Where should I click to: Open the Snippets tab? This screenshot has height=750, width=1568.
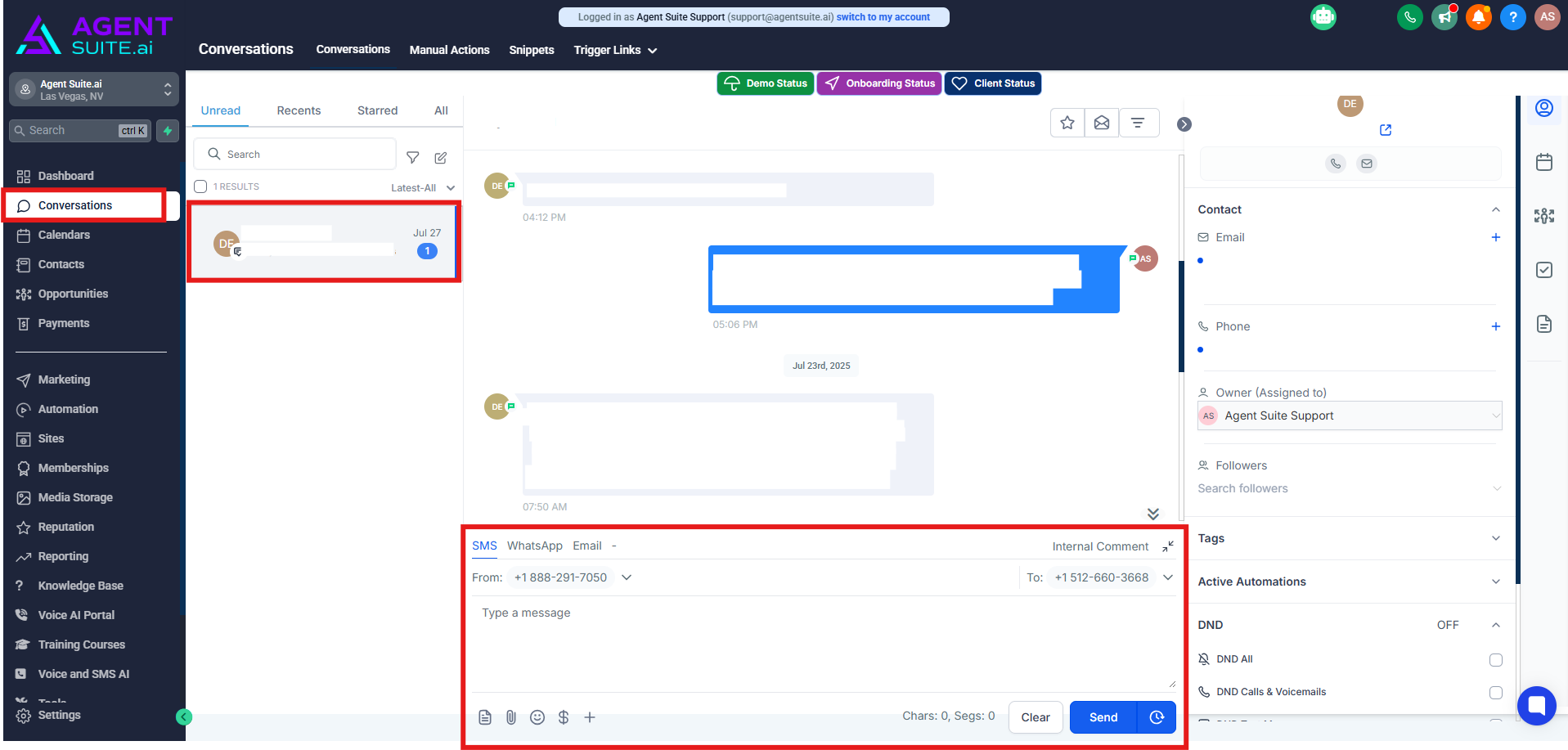(532, 50)
